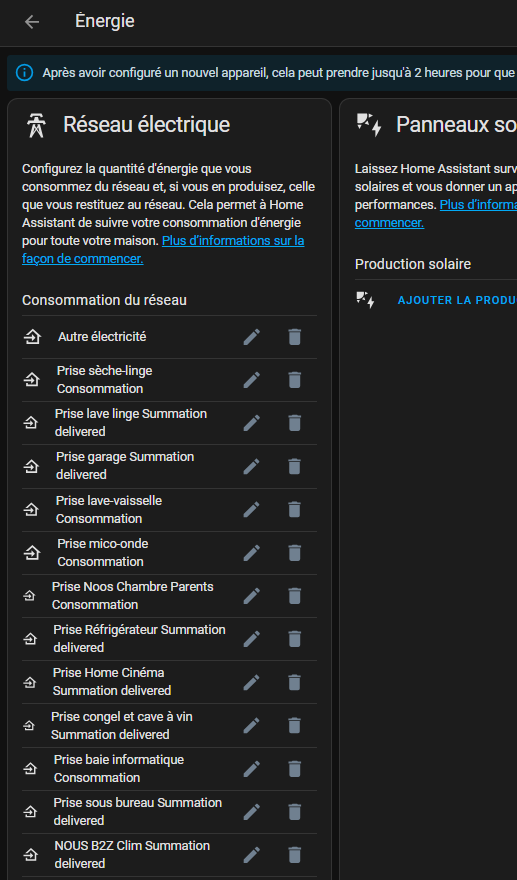517x880 pixels.
Task: Edit Prise congel et cave à vin
Action: [x=251, y=726]
